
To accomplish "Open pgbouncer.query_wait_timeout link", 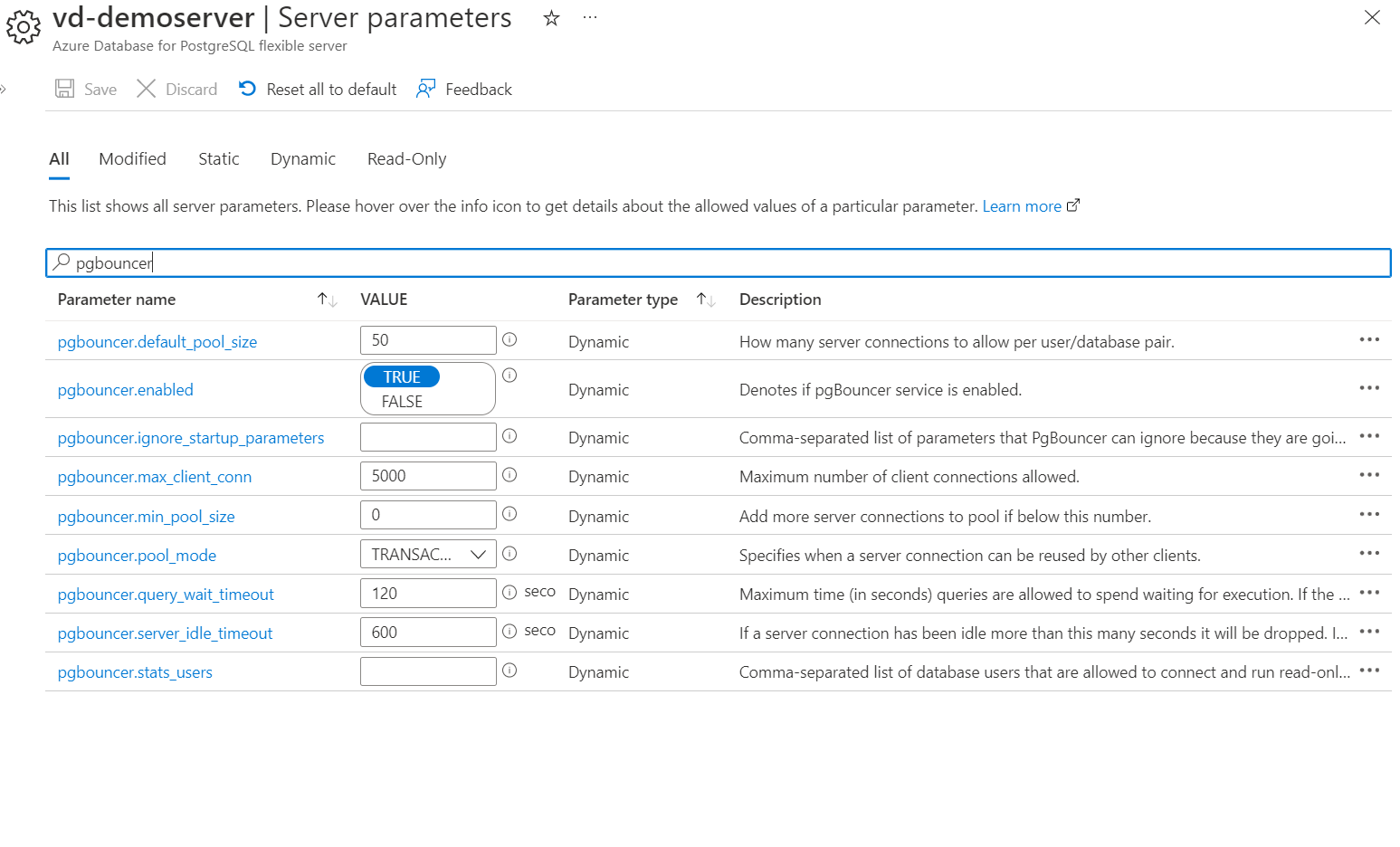I will coord(166,594).
